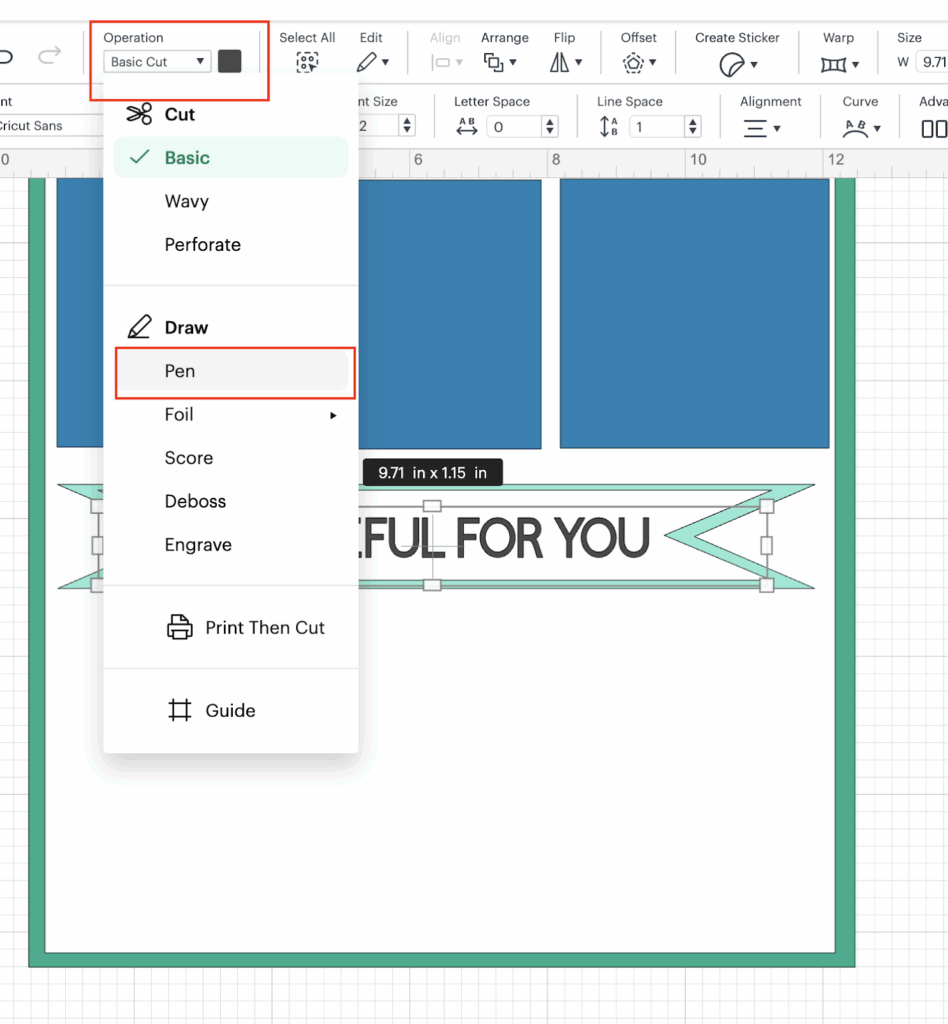This screenshot has width=948, height=1024.
Task: Click the Letter Space icon
Action: click(467, 126)
